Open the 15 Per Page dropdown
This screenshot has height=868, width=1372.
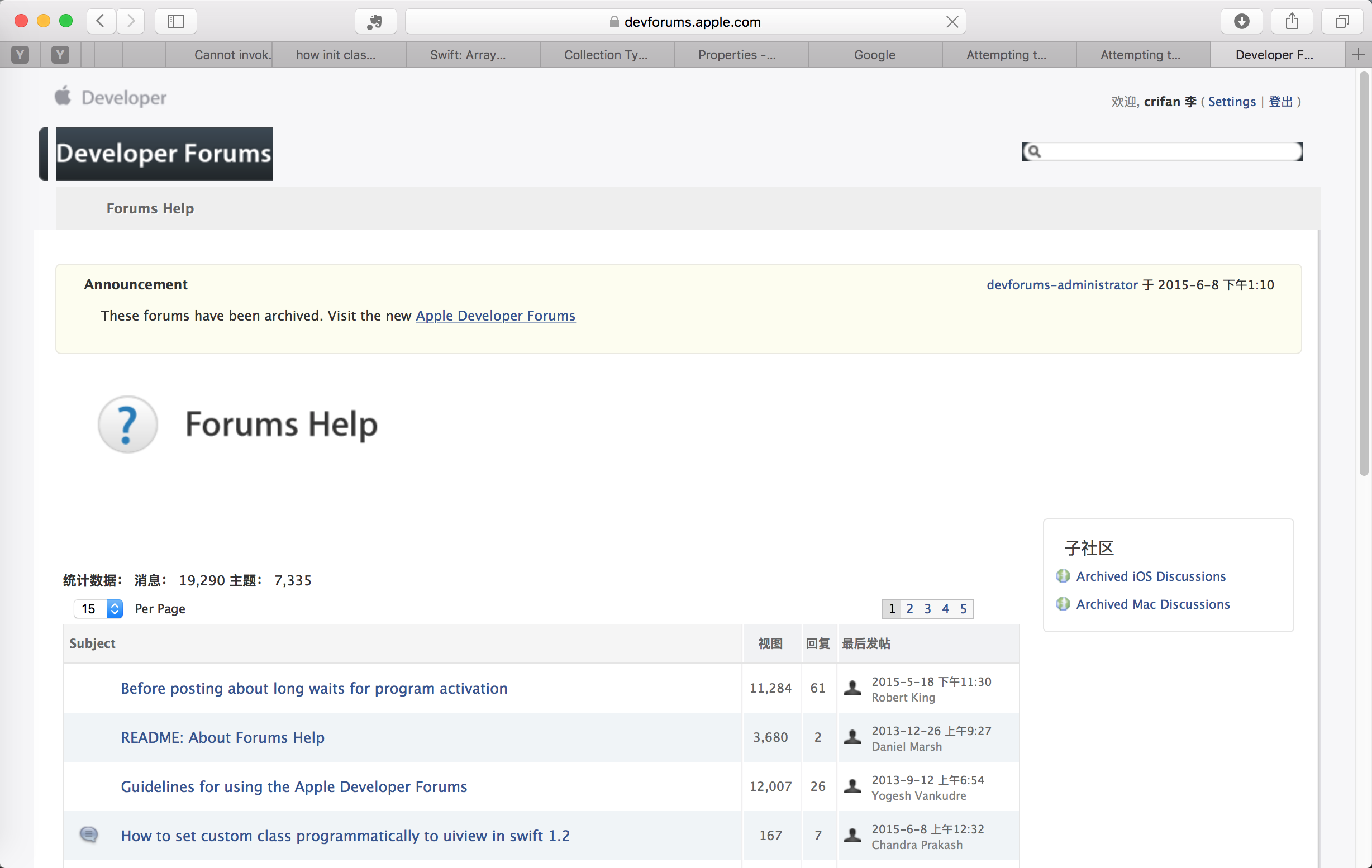98,609
